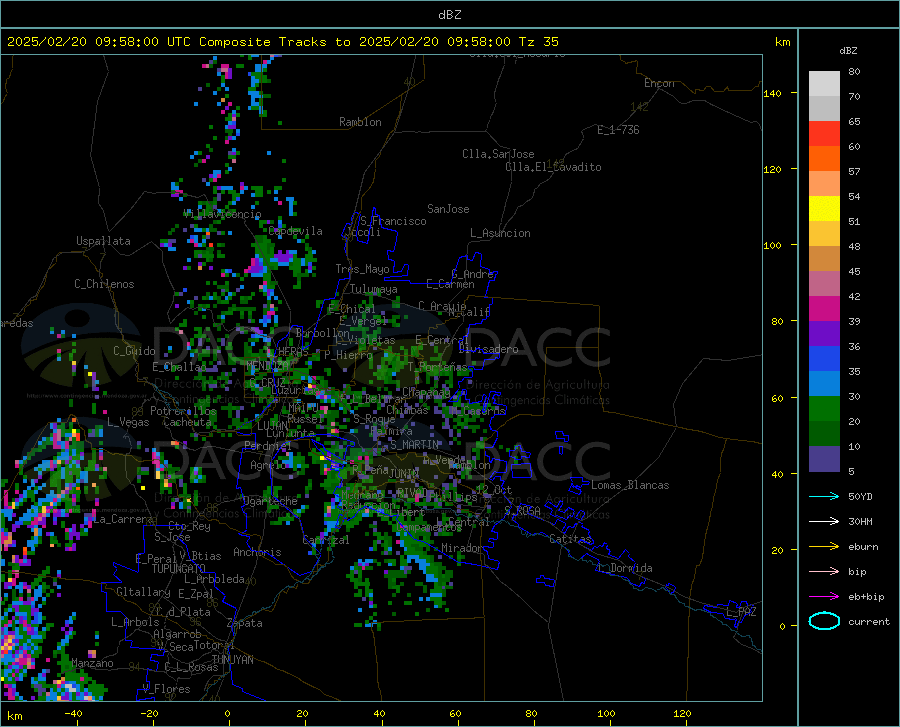
Task: Click the Perdriel map label
Action: coord(267,446)
